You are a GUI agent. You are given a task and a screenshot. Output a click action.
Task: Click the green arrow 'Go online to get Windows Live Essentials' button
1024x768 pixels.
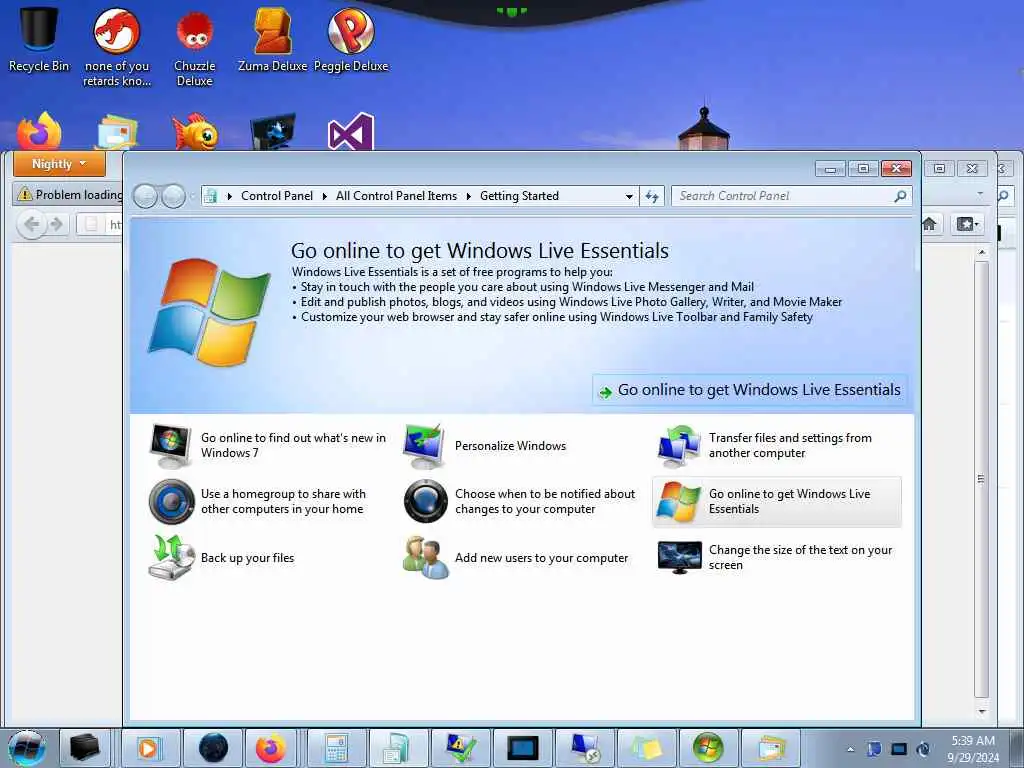tap(750, 390)
